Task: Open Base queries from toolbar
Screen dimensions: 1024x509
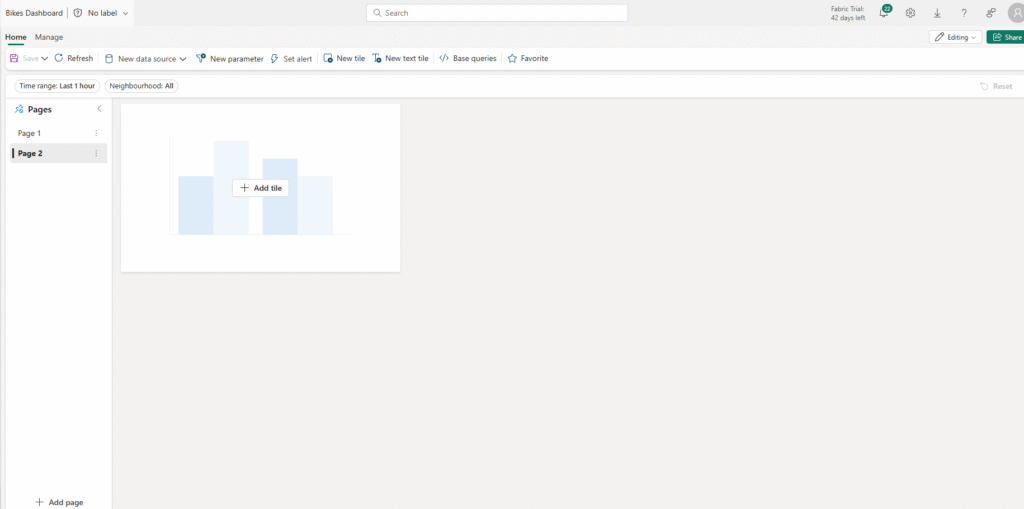Action: coord(468,59)
